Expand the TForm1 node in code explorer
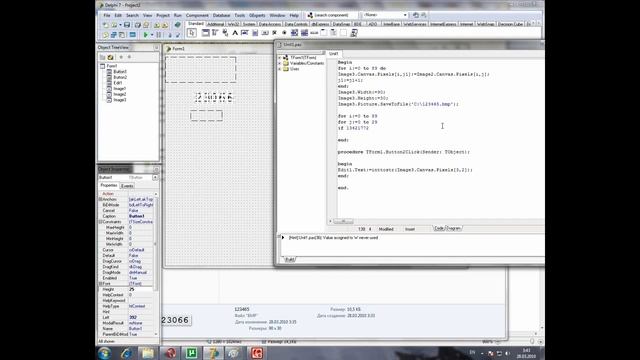Viewport: 640px width, 360px height. click(280, 58)
